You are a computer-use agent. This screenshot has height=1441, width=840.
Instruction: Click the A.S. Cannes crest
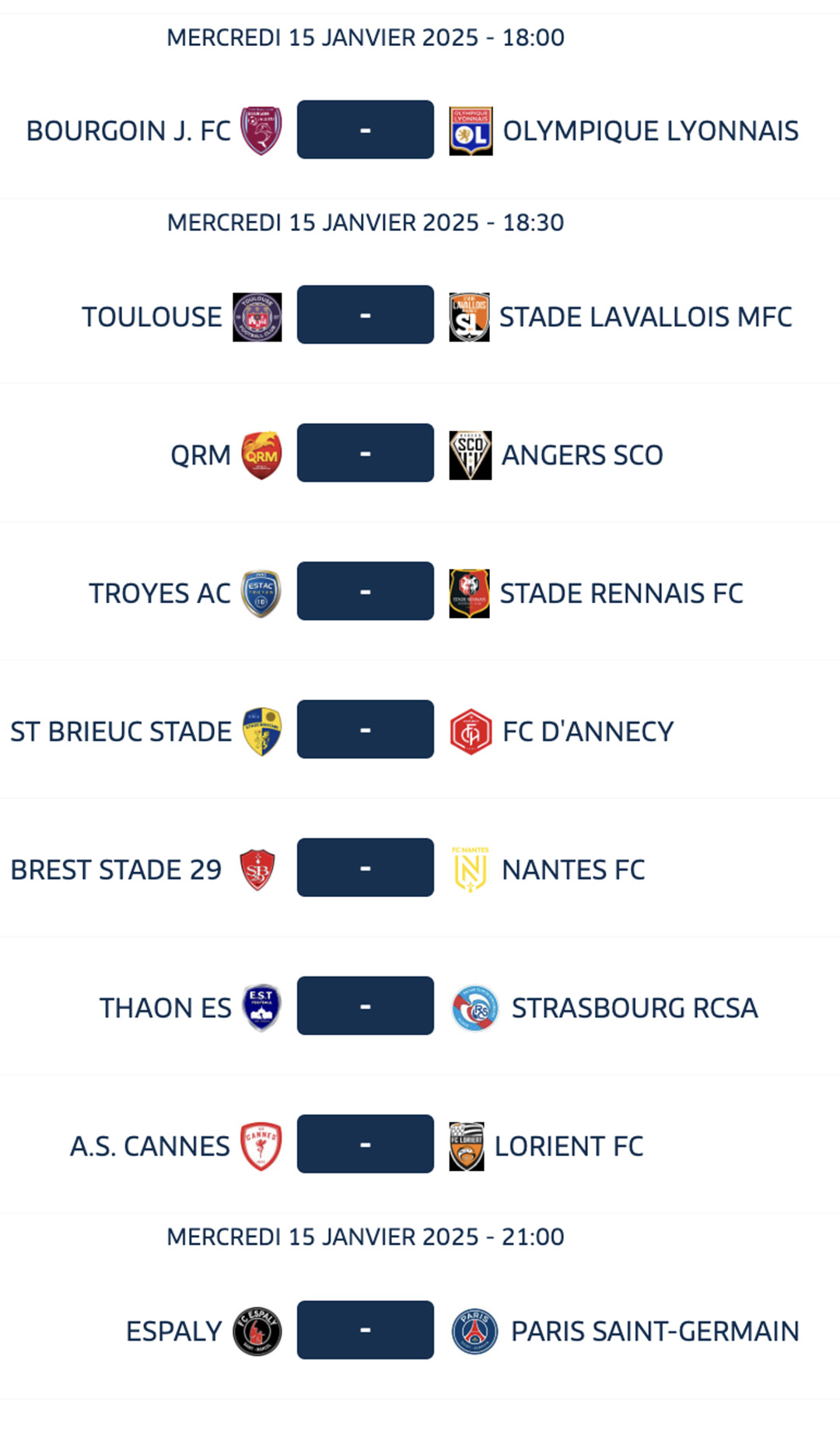(x=261, y=1146)
